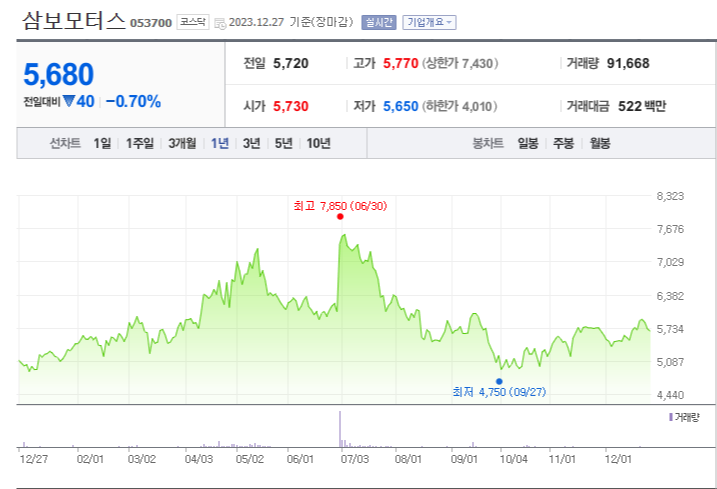Click the 08/01 x-axis date label
The image size is (717, 489).
coord(408,459)
